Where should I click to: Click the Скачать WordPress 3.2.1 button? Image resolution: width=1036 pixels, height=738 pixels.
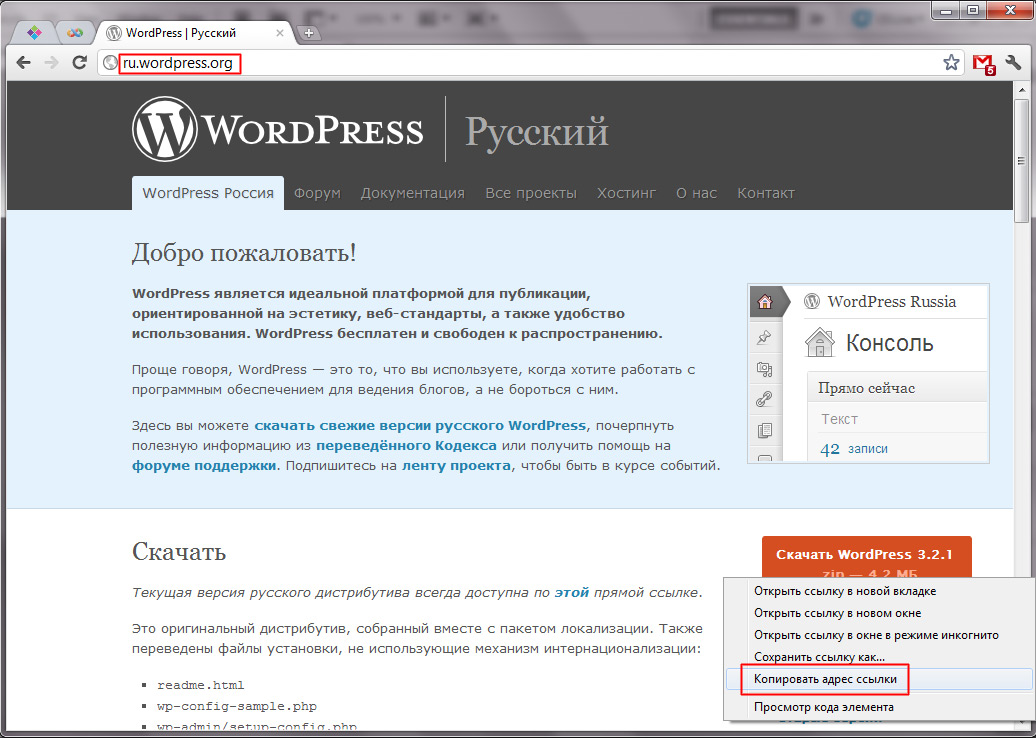click(866, 558)
